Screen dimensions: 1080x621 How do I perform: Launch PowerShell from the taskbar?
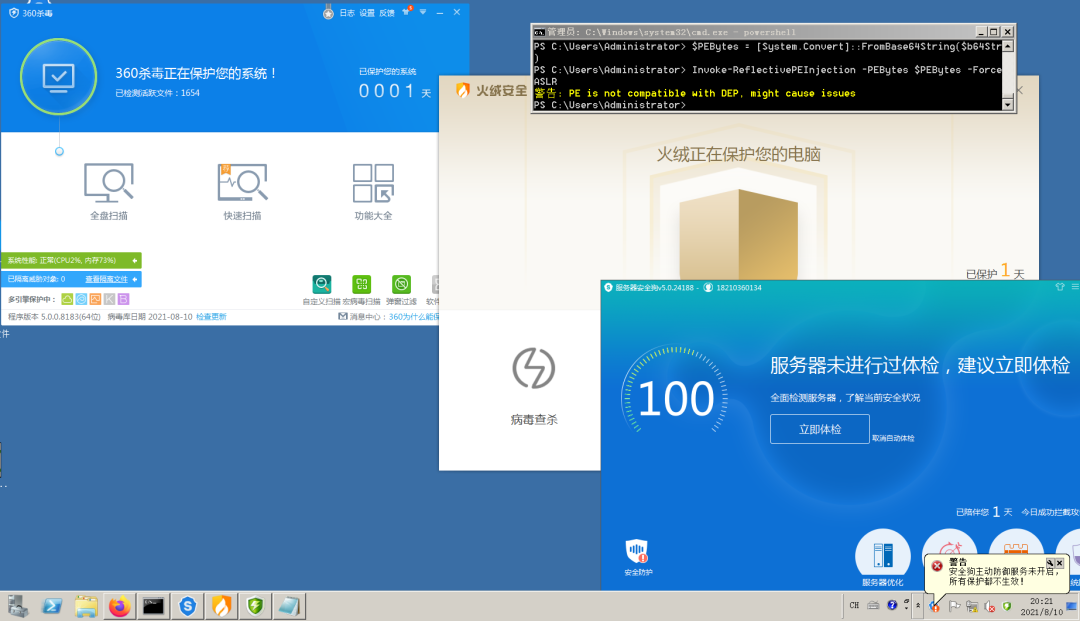coord(52,607)
